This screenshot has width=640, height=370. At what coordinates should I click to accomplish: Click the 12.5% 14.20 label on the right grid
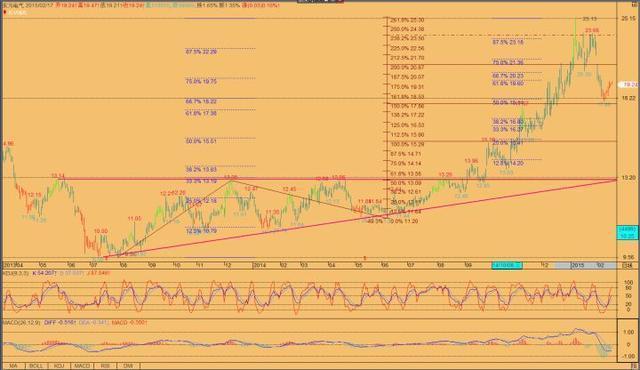(x=508, y=163)
